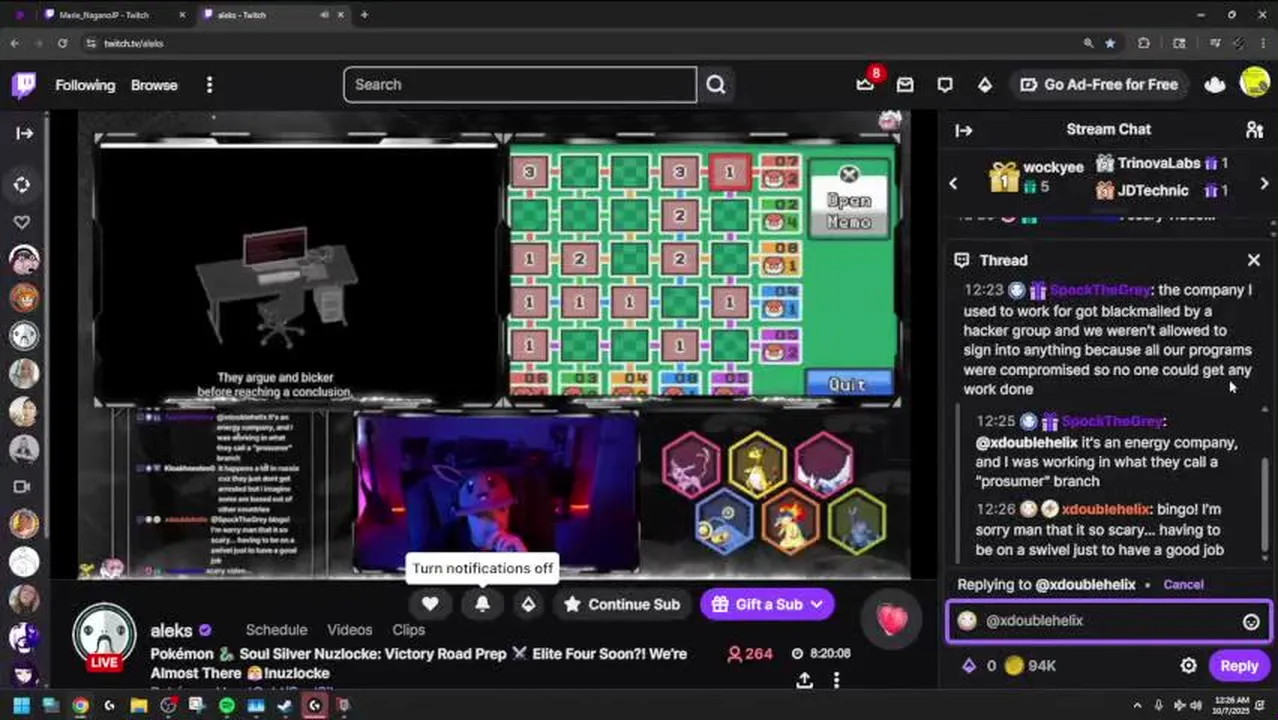This screenshot has height=720, width=1278.
Task: Open the channel points 94K balance
Action: (x=1030, y=666)
